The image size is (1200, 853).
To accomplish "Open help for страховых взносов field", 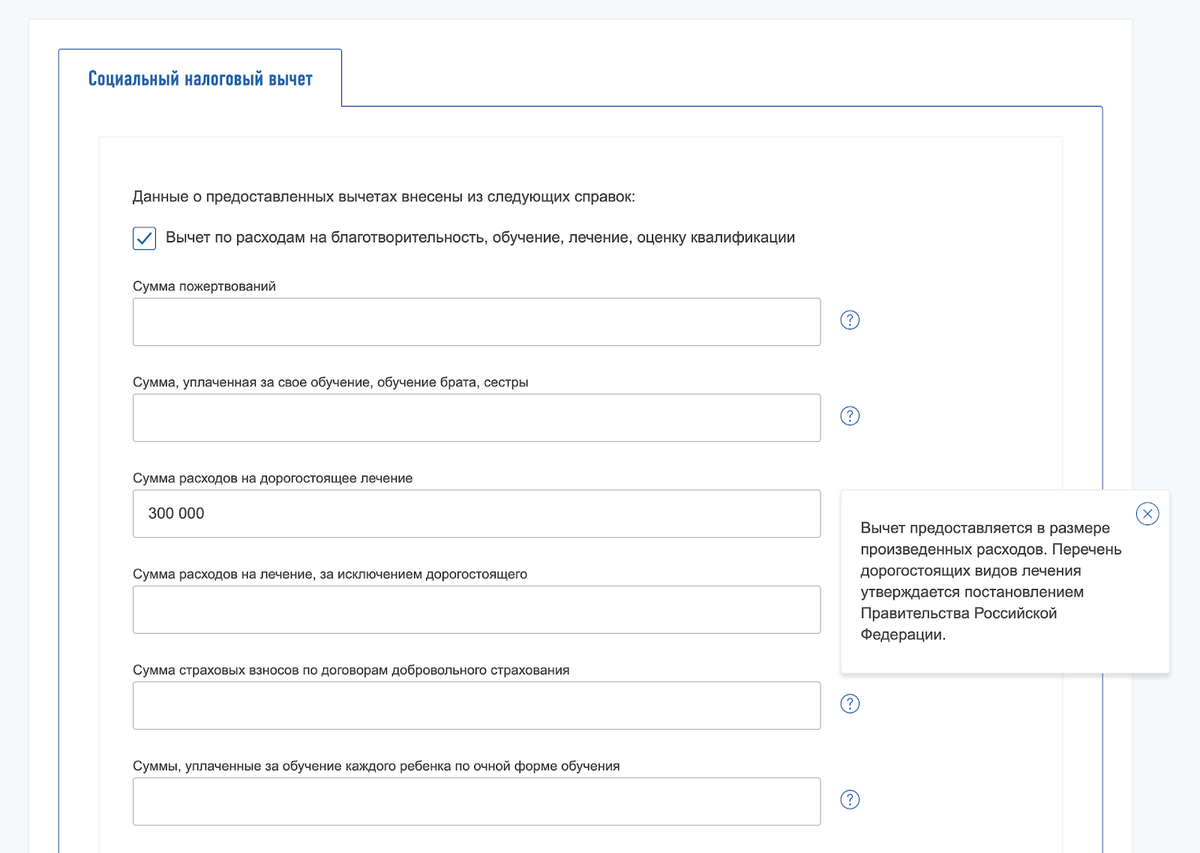I will click(x=850, y=704).
